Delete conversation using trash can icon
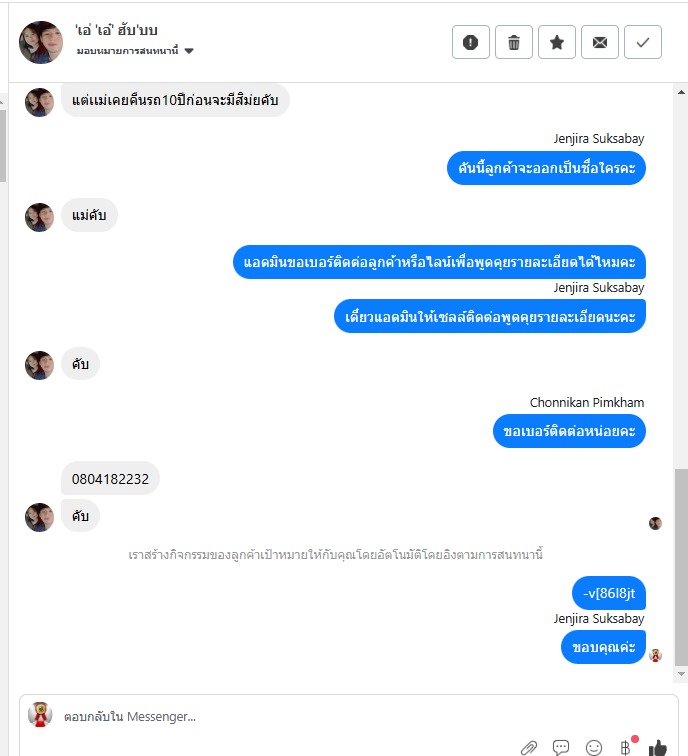This screenshot has width=688, height=756. (513, 42)
